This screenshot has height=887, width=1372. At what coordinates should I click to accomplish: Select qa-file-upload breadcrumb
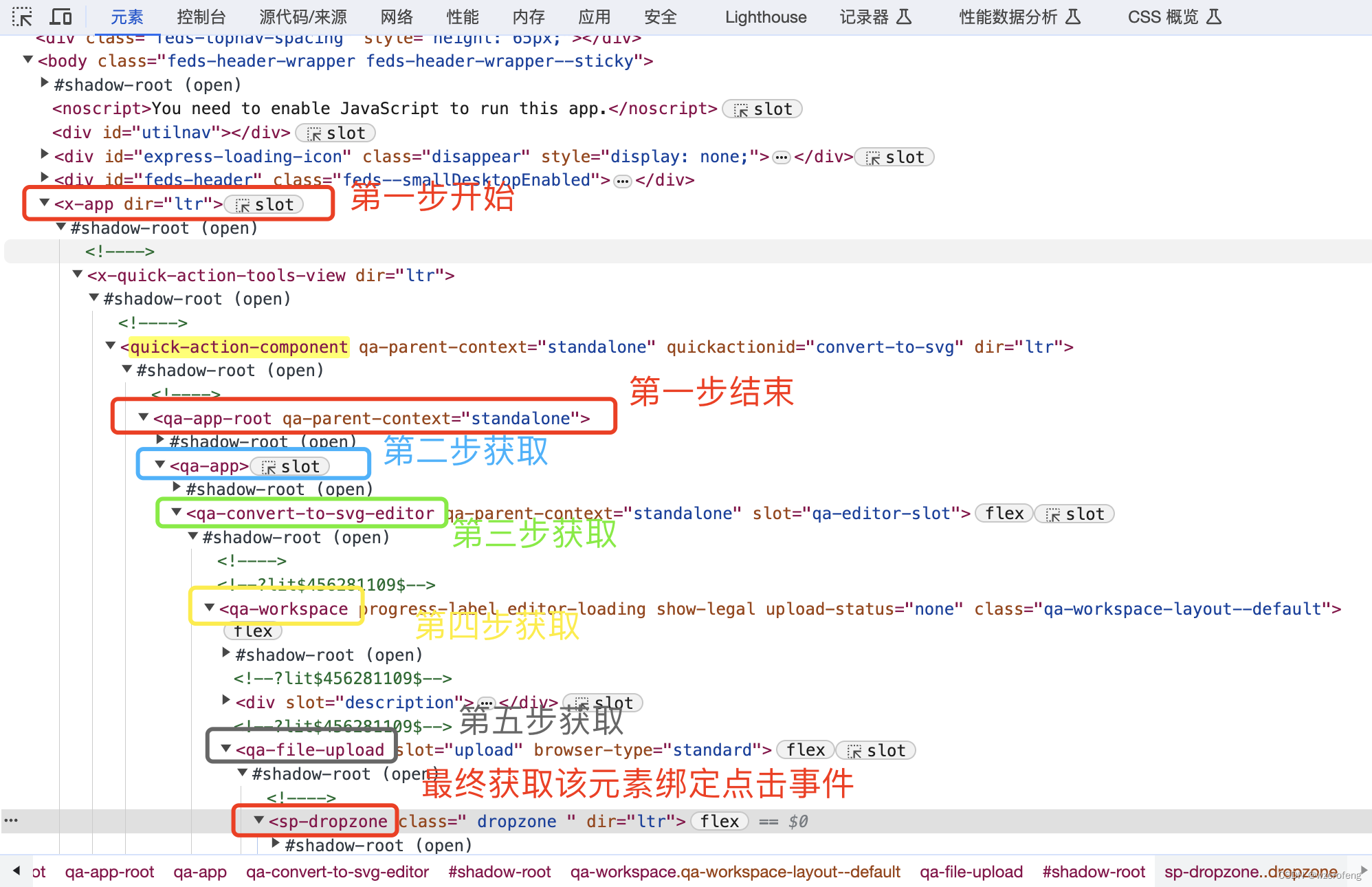971,872
